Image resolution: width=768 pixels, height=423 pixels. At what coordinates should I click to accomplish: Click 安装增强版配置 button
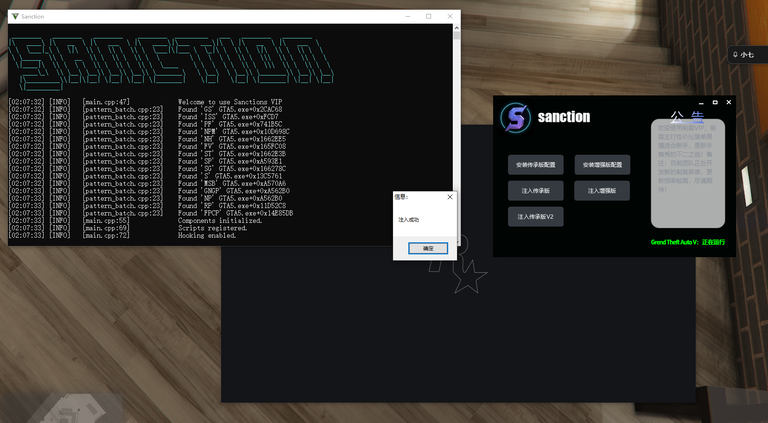pyautogui.click(x=602, y=163)
